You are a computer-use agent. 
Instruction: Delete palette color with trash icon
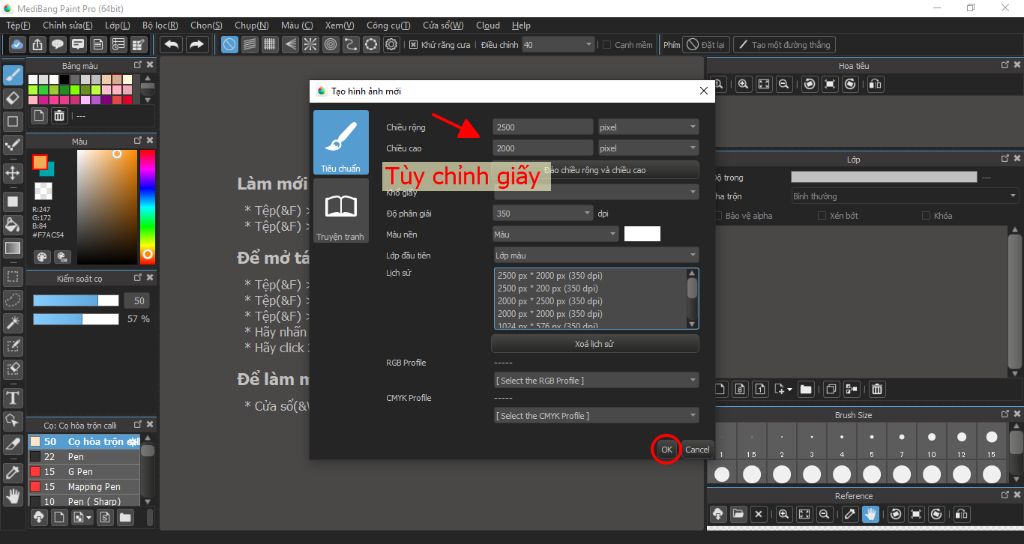coord(59,116)
